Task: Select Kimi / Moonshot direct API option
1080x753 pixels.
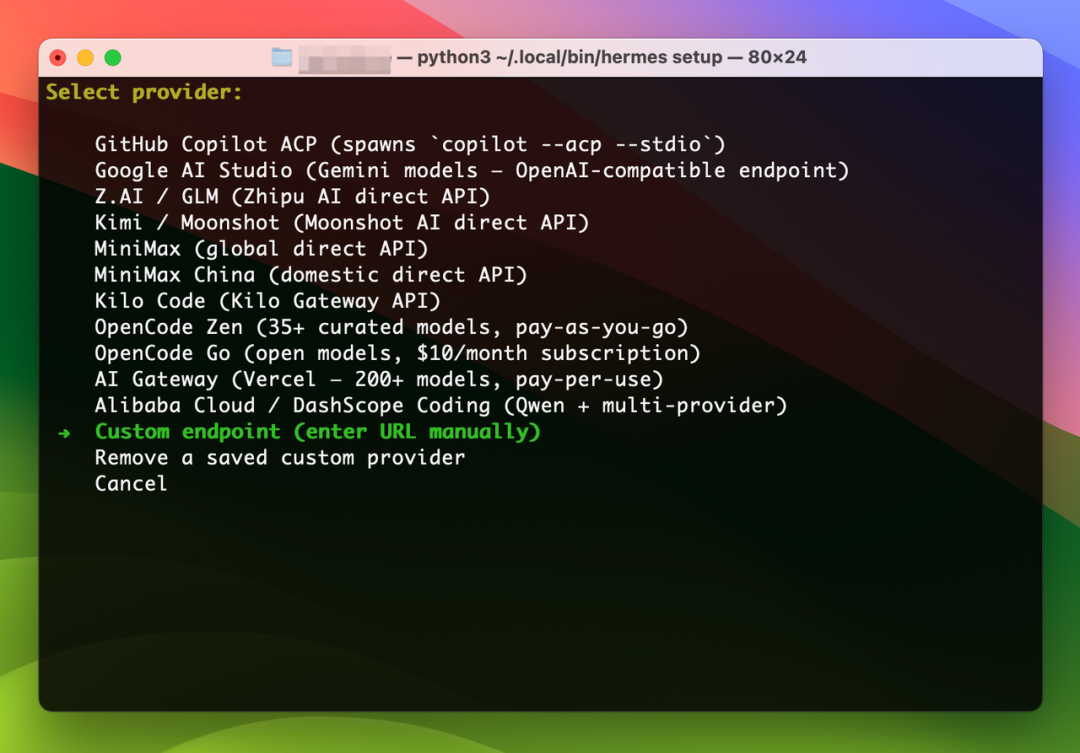Action: [x=342, y=223]
